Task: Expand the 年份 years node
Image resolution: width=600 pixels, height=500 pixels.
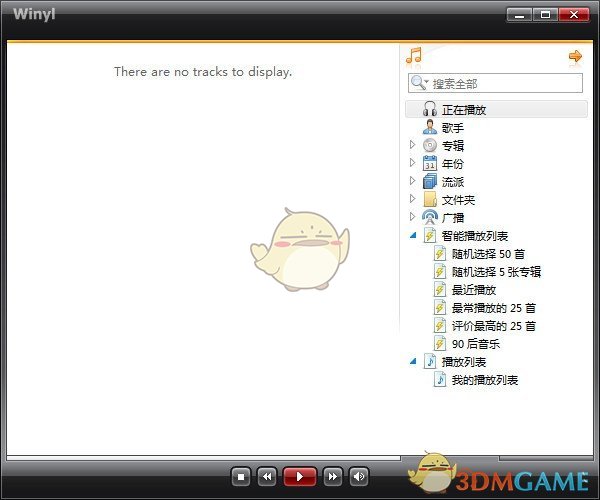Action: (x=412, y=164)
